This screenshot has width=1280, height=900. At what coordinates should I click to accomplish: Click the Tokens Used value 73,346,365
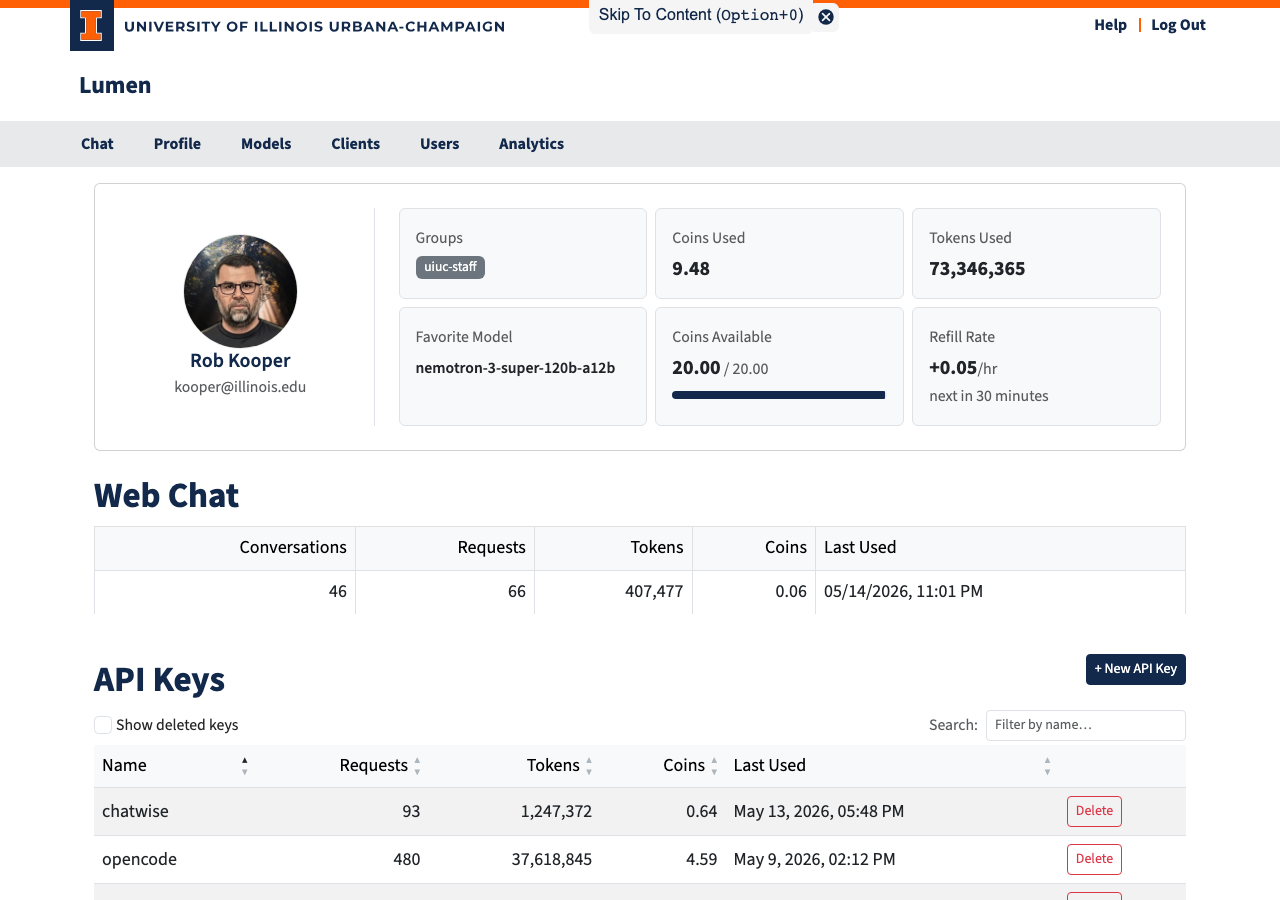(x=977, y=268)
